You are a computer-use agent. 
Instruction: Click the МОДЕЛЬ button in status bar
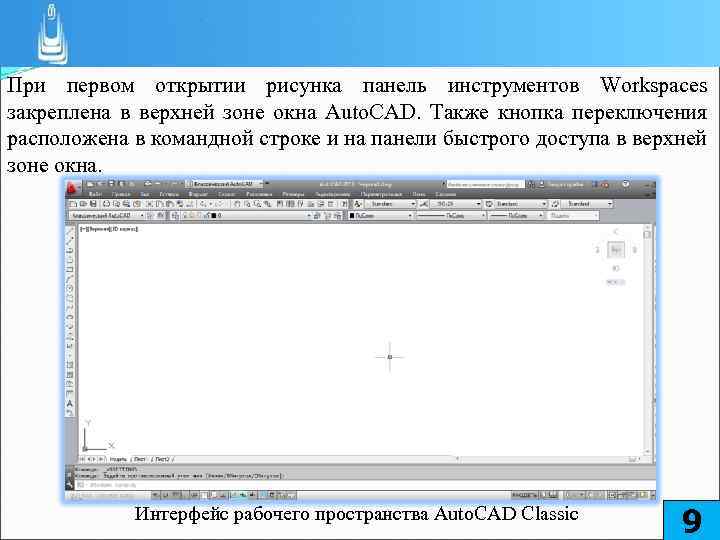click(524, 495)
